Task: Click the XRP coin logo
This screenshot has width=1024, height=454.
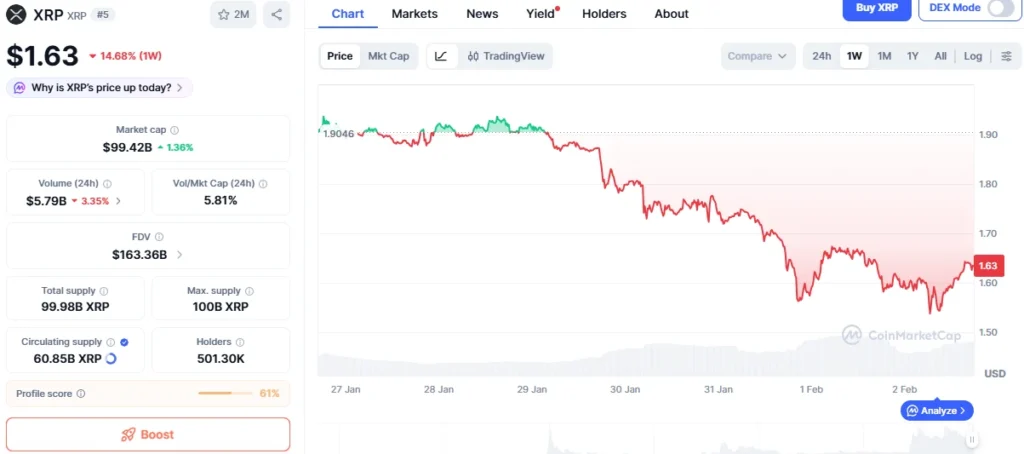Action: 16,14
